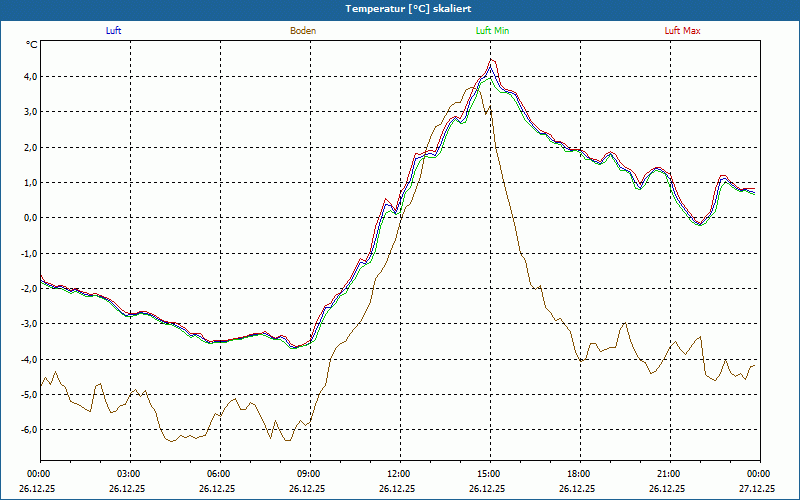Select the 03:00 time axis marker
Screen dimensions: 800x500
pos(129,474)
